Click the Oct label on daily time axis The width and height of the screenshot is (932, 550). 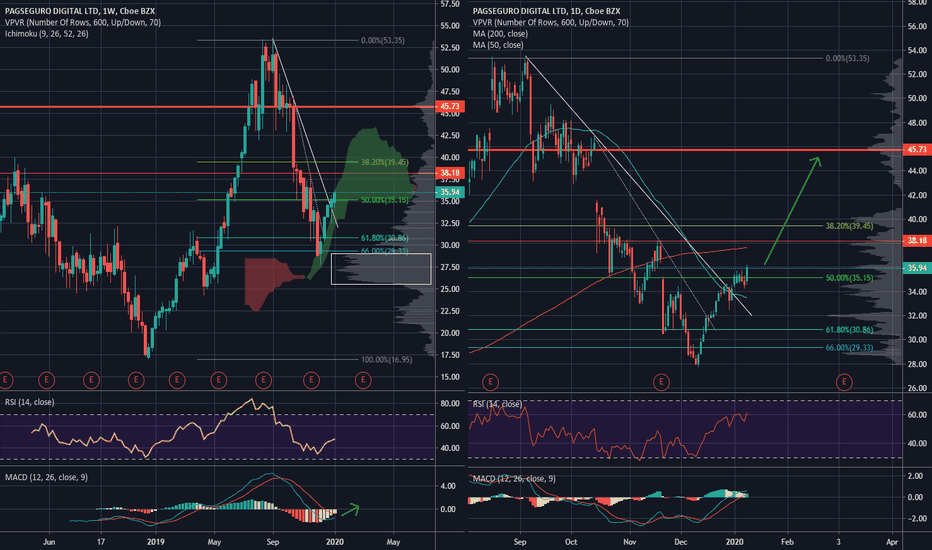pos(571,542)
